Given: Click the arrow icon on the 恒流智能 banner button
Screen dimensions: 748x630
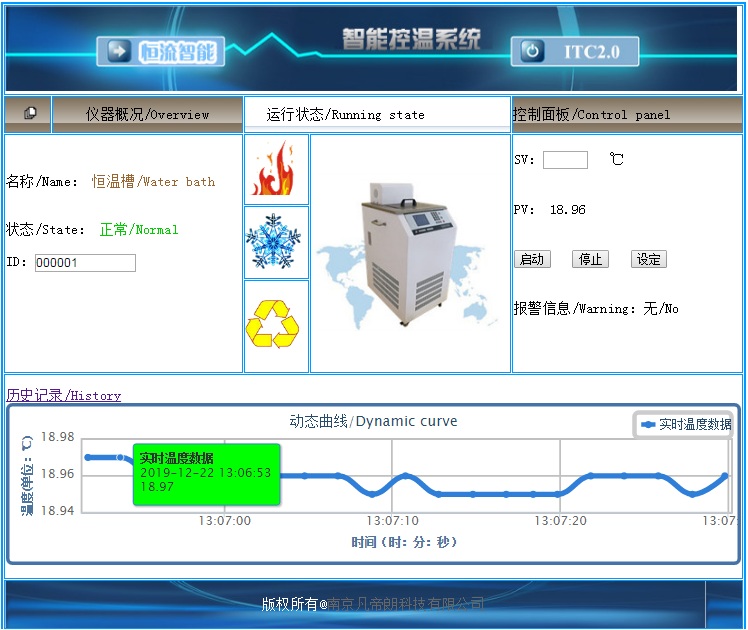Looking at the screenshot, I should coord(119,51).
